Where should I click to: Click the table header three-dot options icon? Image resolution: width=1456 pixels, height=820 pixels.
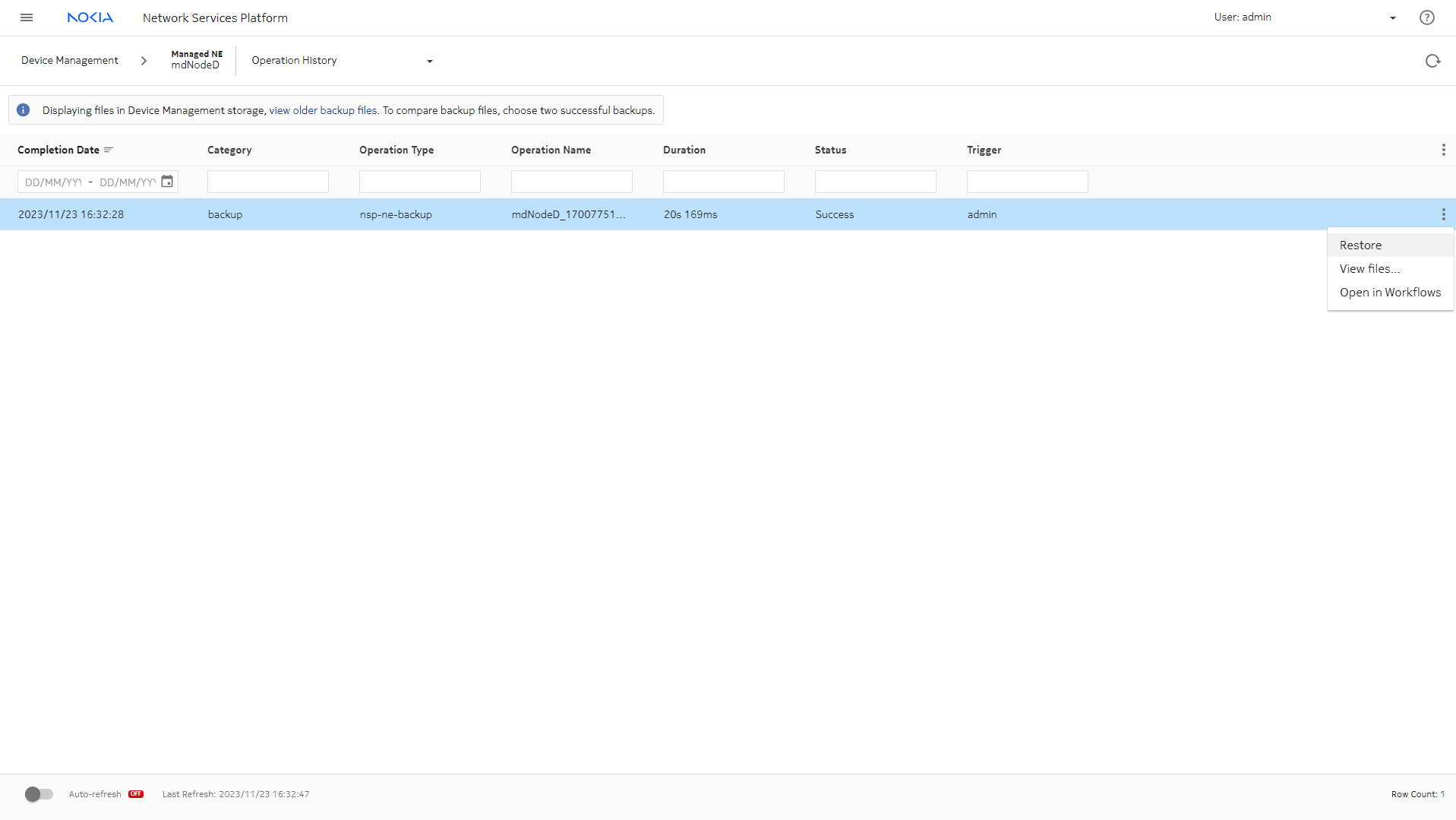[1443, 150]
